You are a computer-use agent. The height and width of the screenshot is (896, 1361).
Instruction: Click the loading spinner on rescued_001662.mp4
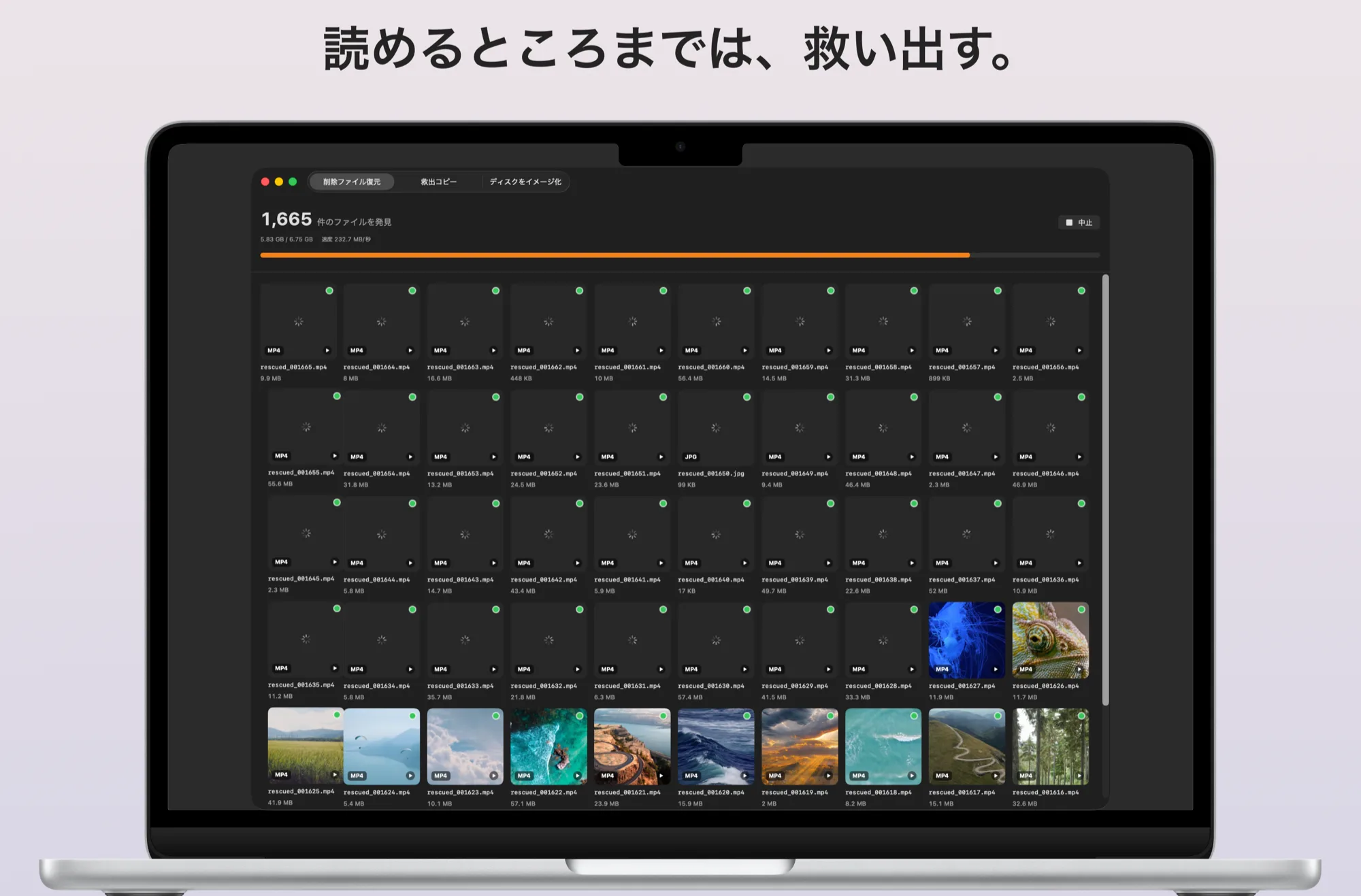tap(548, 321)
